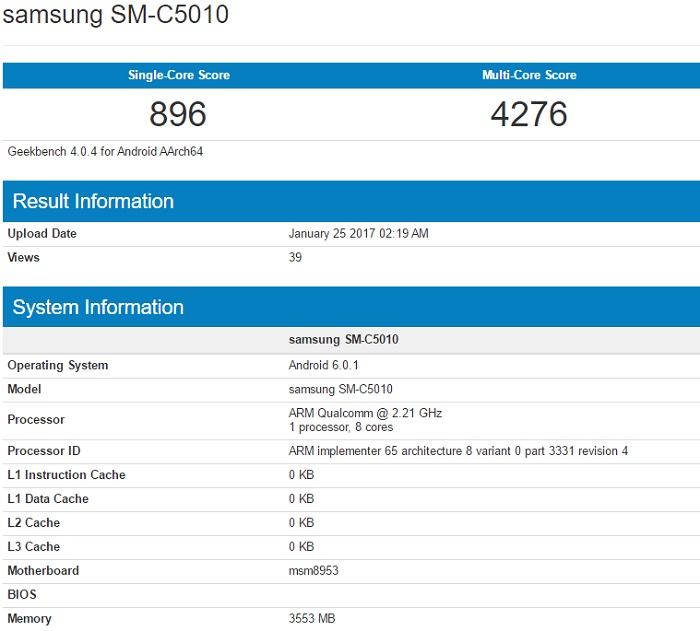This screenshot has height=631, width=700.
Task: Click the single-core score value 896
Action: [x=178, y=114]
